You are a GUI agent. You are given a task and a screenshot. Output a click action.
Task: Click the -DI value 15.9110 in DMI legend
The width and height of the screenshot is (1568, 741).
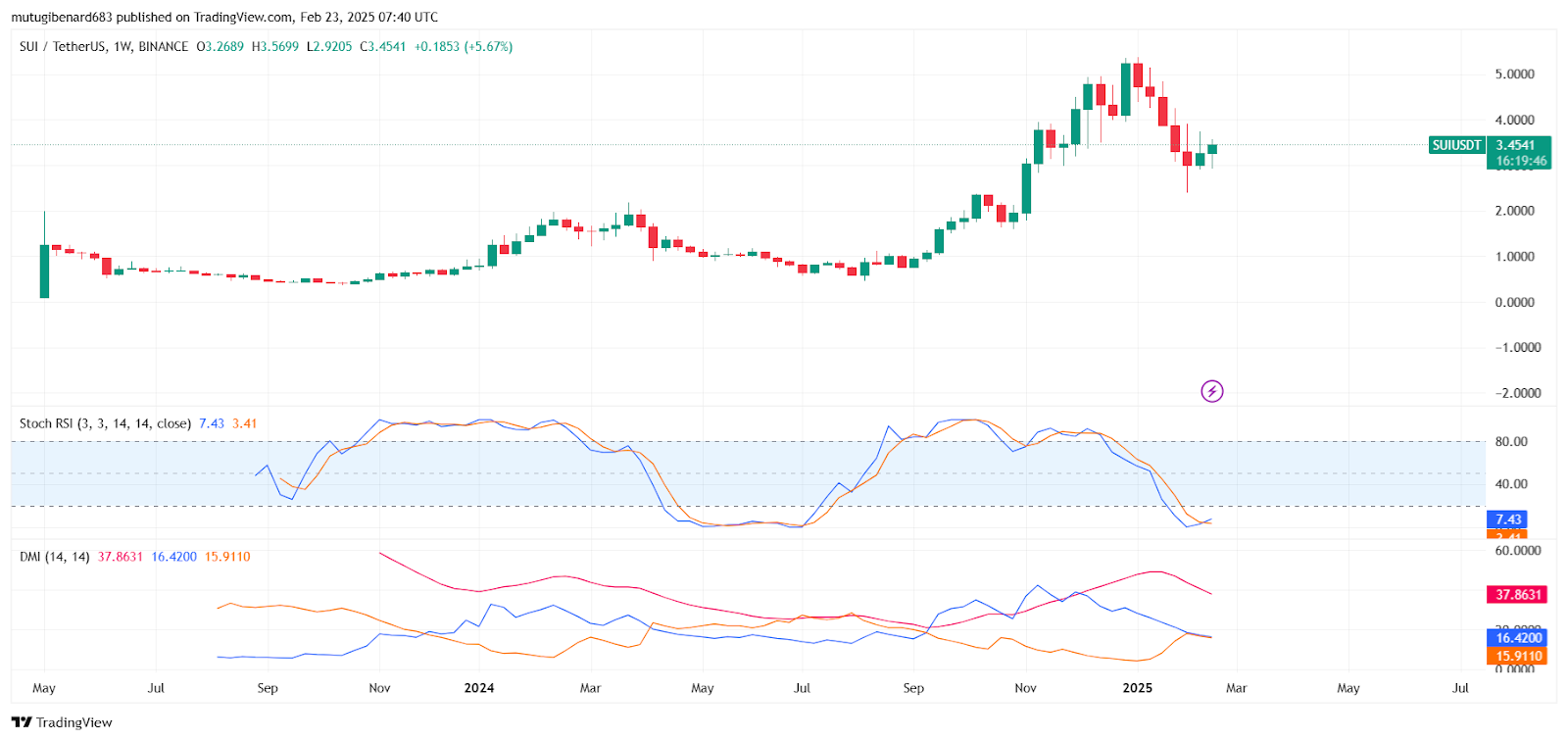[227, 557]
